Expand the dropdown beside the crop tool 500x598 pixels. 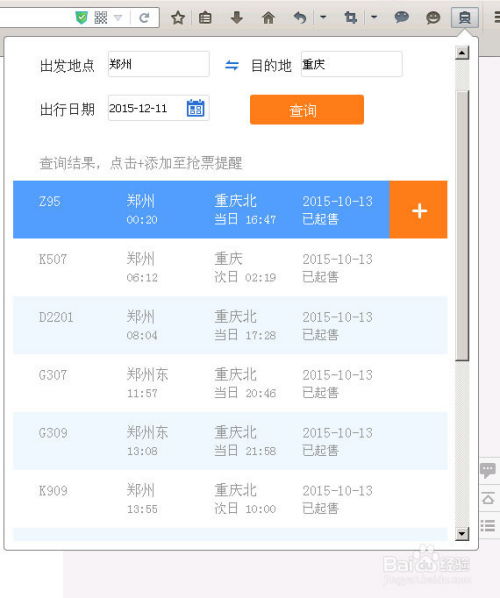tap(374, 17)
